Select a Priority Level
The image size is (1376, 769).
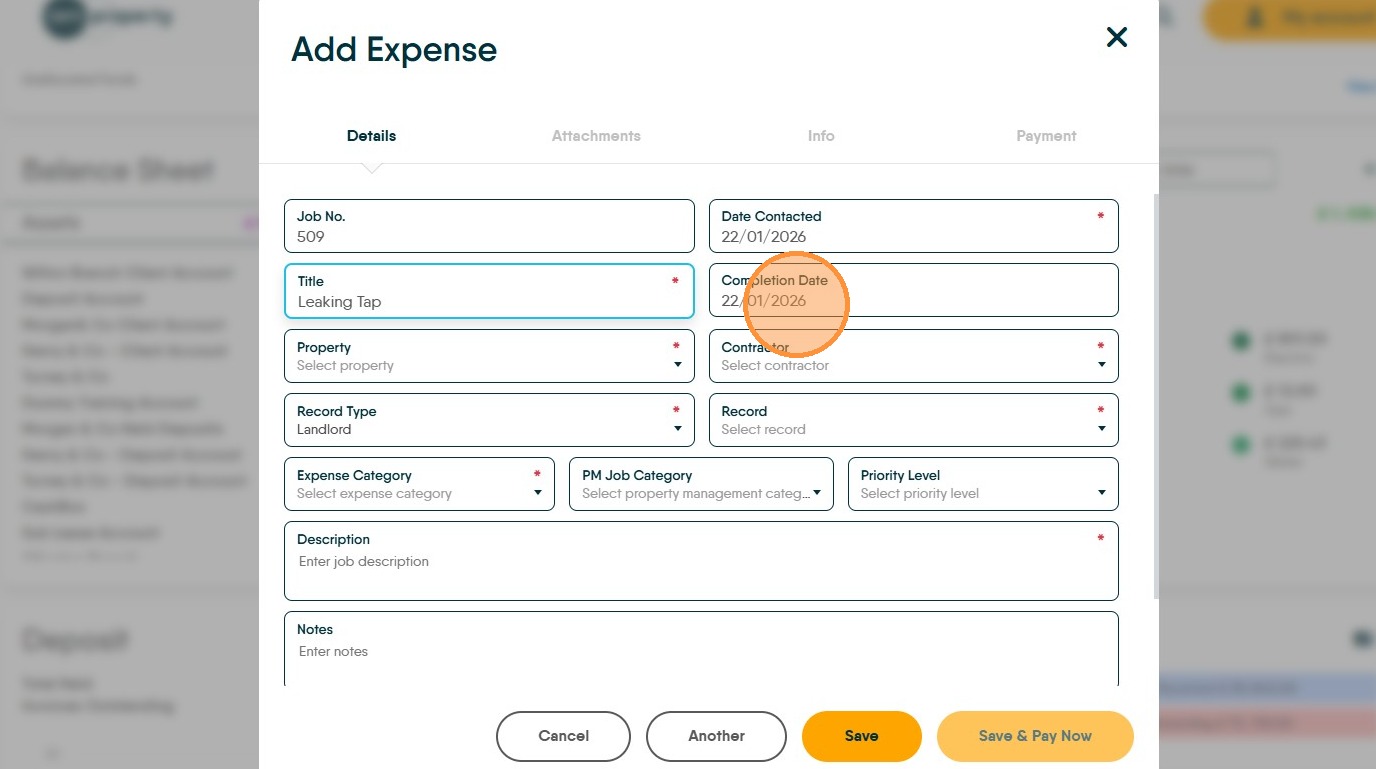point(983,485)
